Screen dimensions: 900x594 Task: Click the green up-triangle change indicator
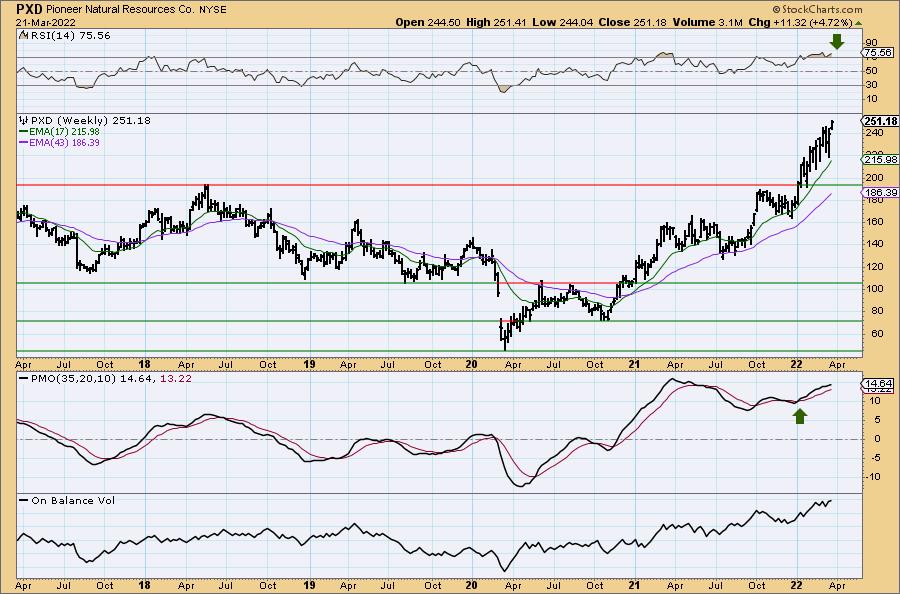858,23
